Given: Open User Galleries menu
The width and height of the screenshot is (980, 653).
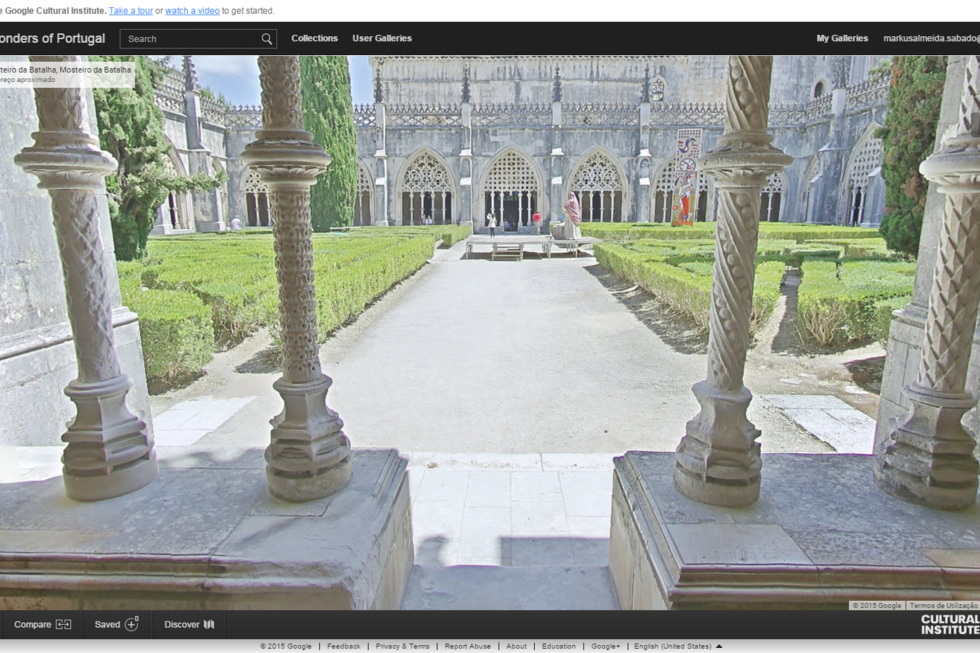Looking at the screenshot, I should point(382,39).
